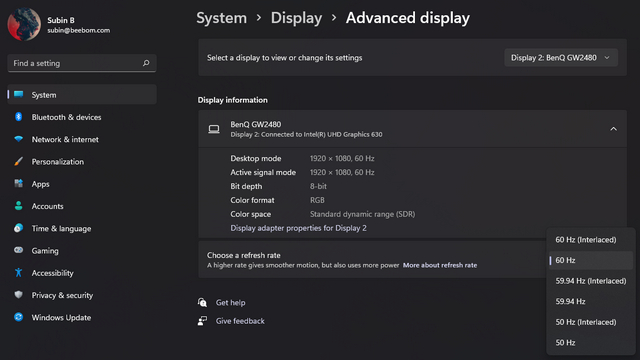Open Accounts settings page
Screen dimensions: 640x360
82,206
